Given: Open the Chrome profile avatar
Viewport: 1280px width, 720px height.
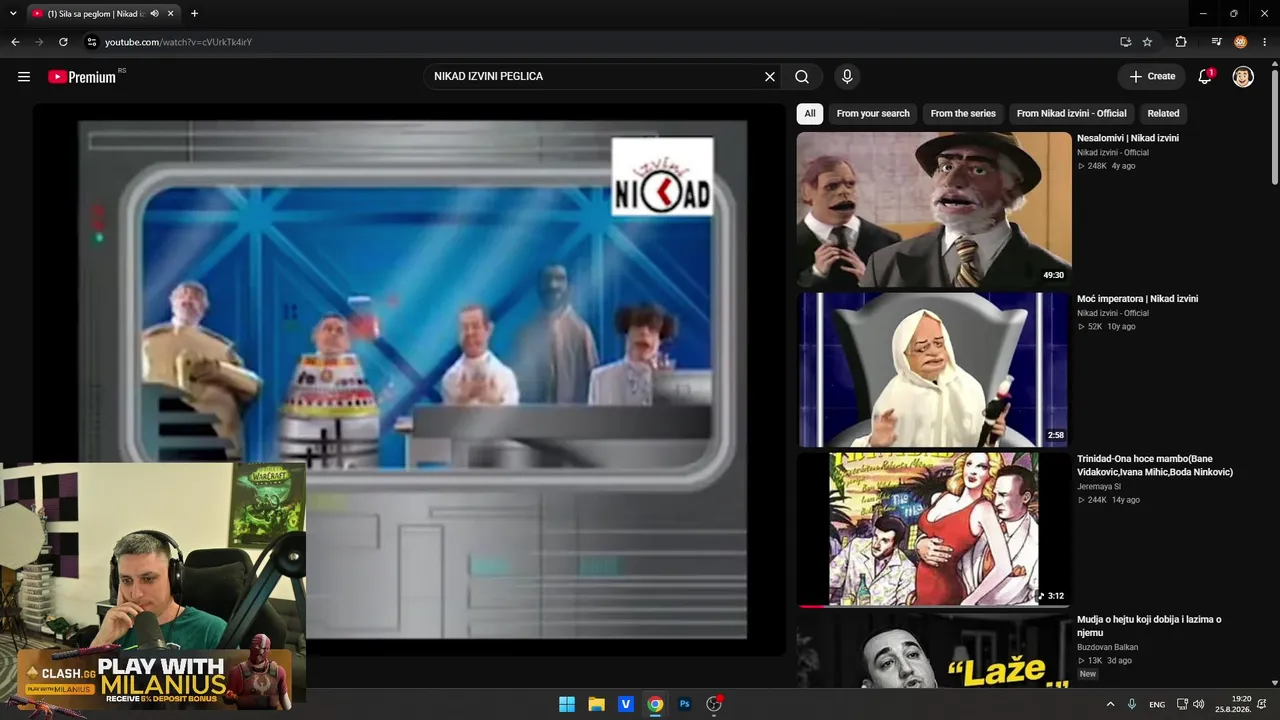Looking at the screenshot, I should click(x=1241, y=42).
